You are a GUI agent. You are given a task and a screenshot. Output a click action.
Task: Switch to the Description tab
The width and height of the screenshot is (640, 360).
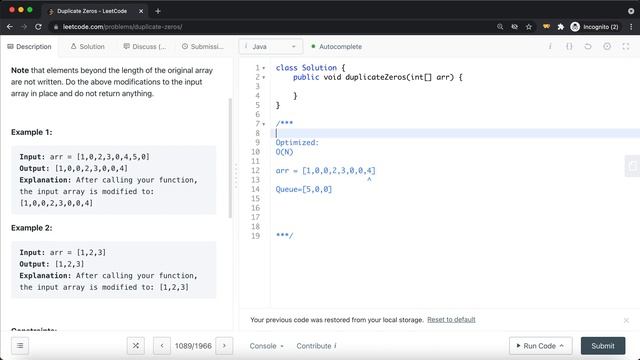pyautogui.click(x=29, y=47)
